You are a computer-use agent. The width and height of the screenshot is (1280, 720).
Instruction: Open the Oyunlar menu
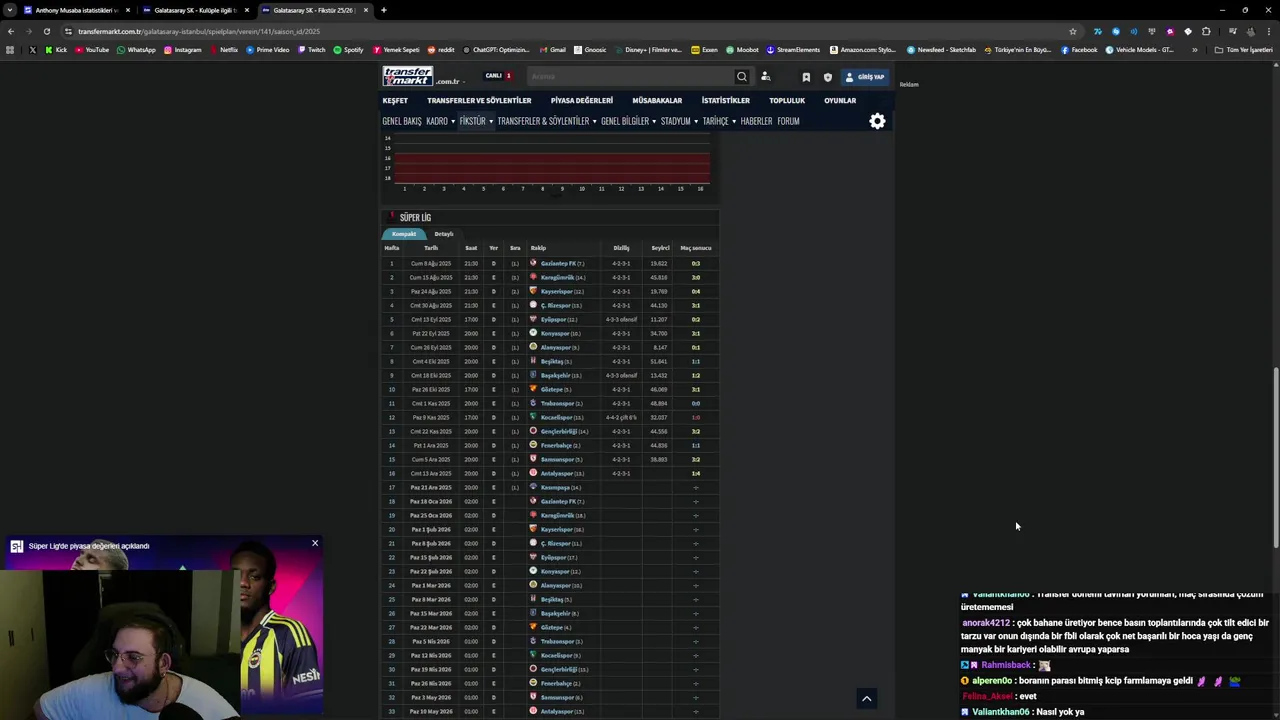coord(840,100)
